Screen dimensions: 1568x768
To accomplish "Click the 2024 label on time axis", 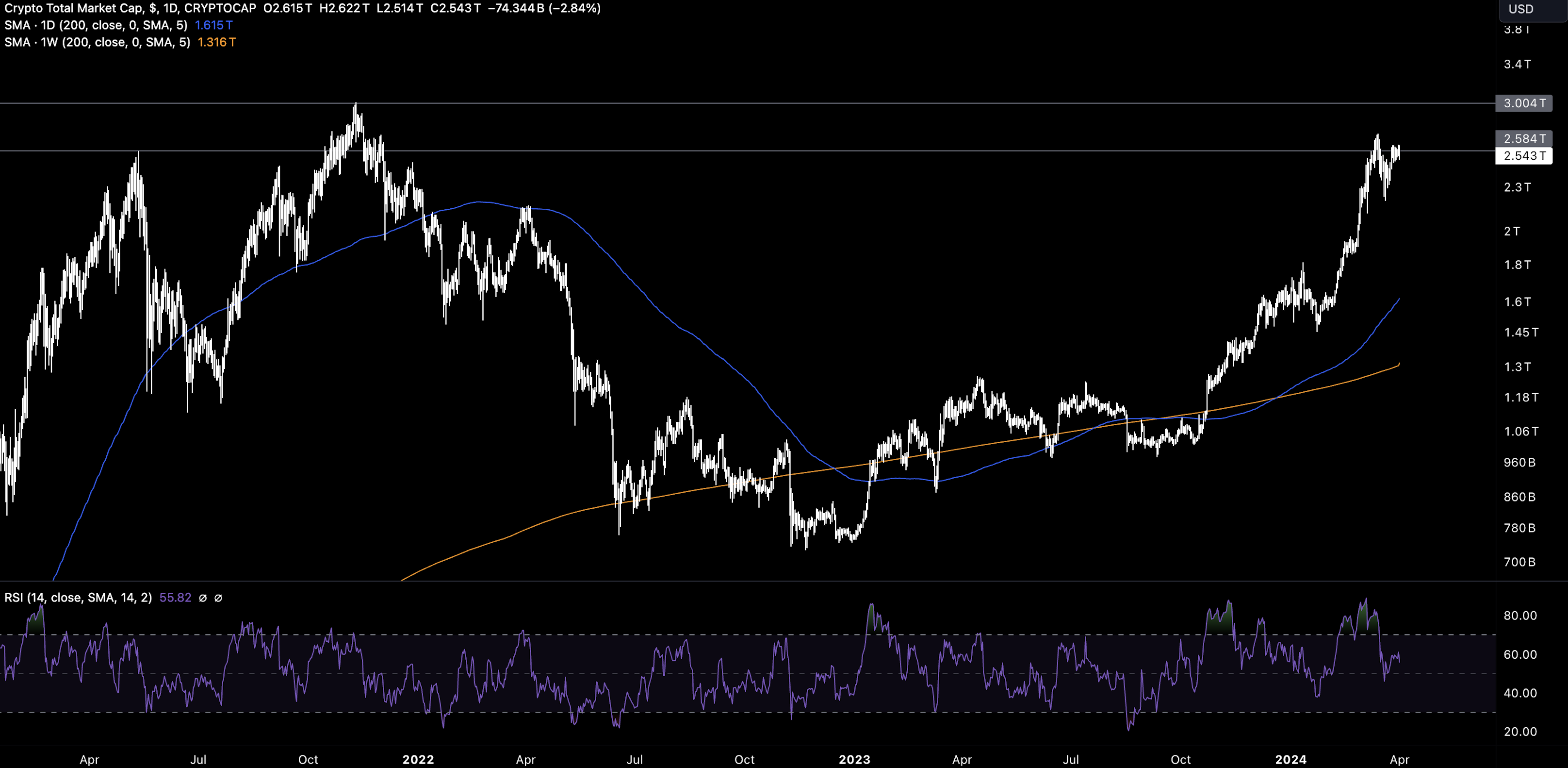I will (1290, 759).
